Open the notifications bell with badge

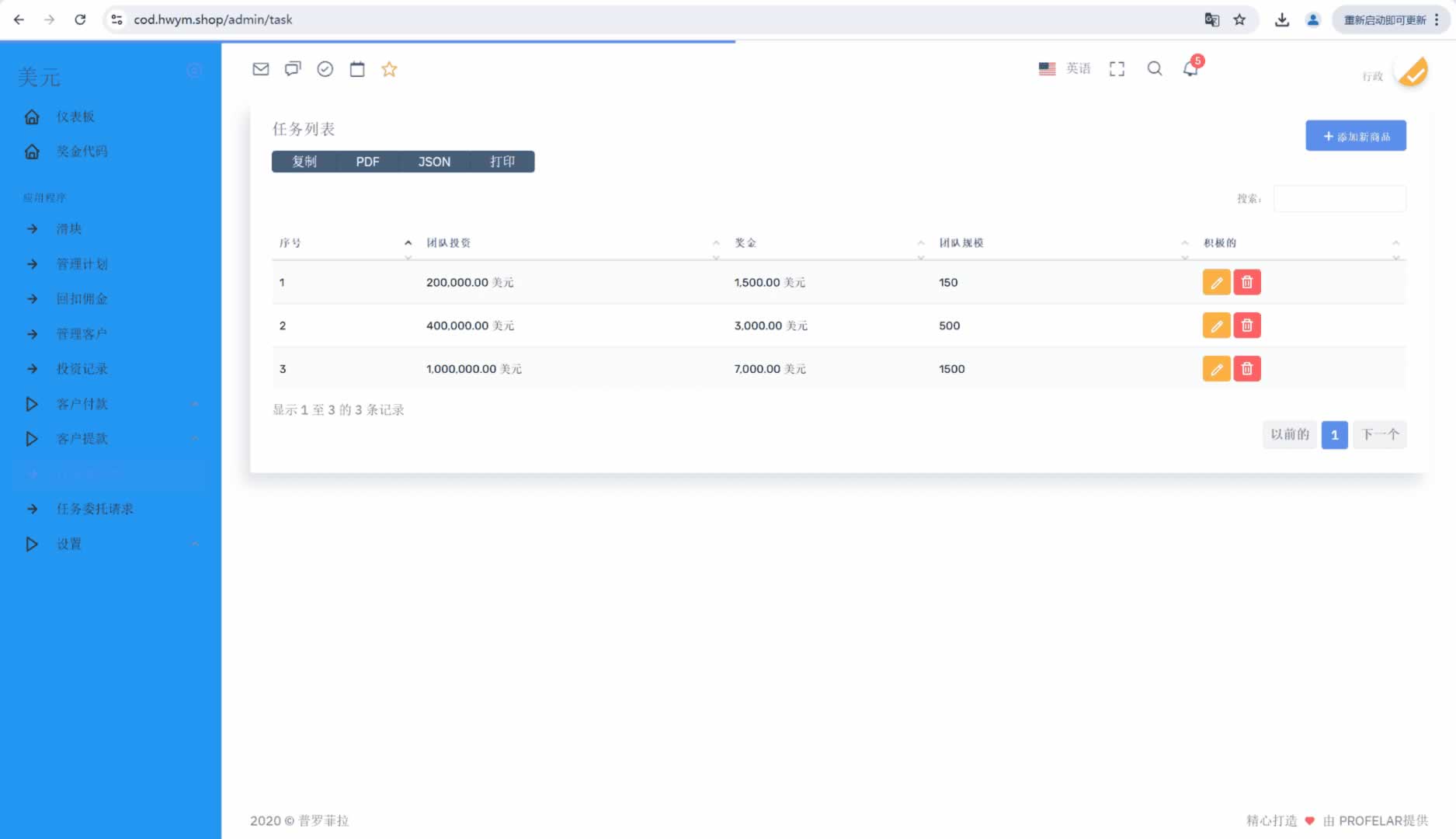pyautogui.click(x=1190, y=68)
